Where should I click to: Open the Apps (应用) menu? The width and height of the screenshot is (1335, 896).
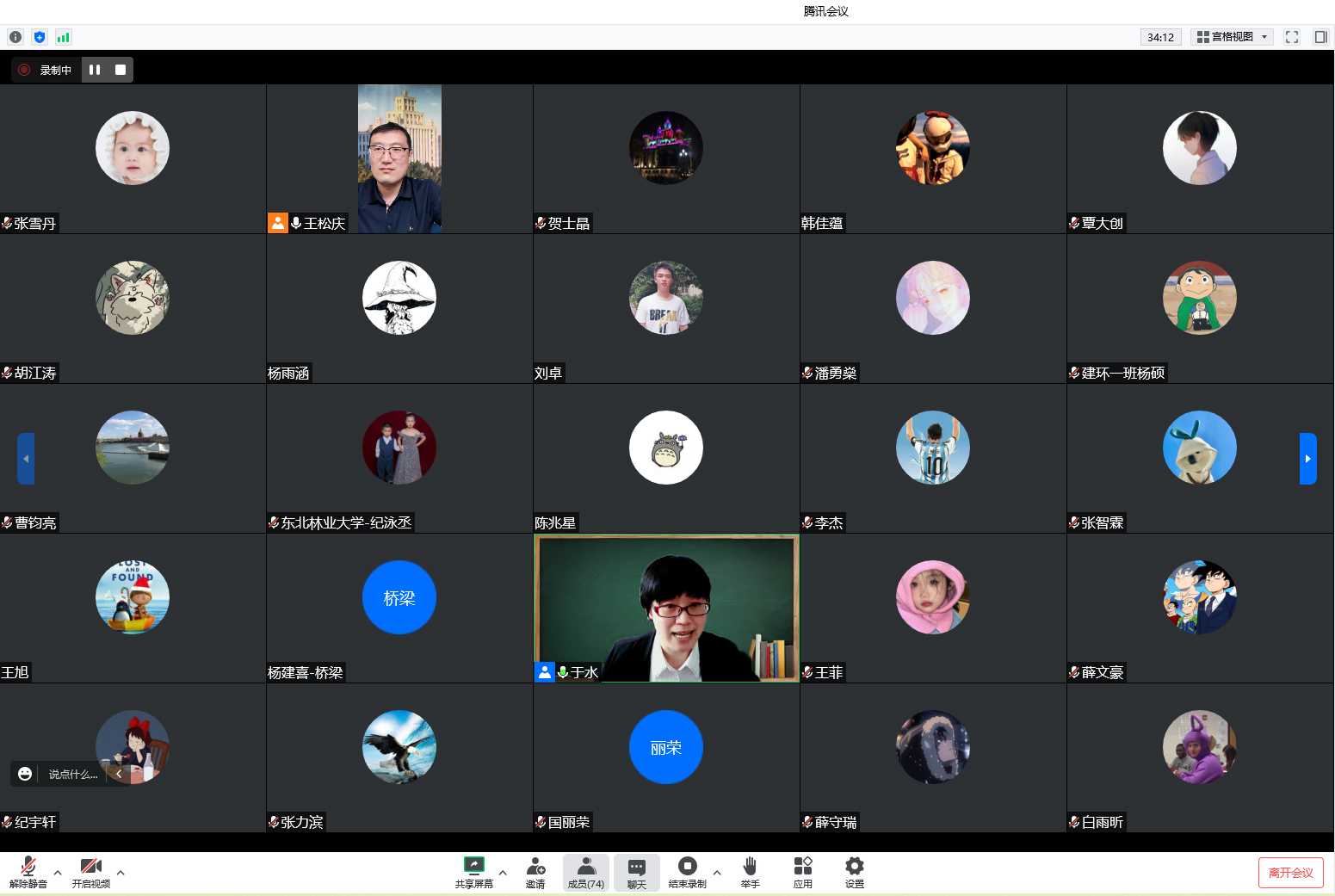(802, 872)
